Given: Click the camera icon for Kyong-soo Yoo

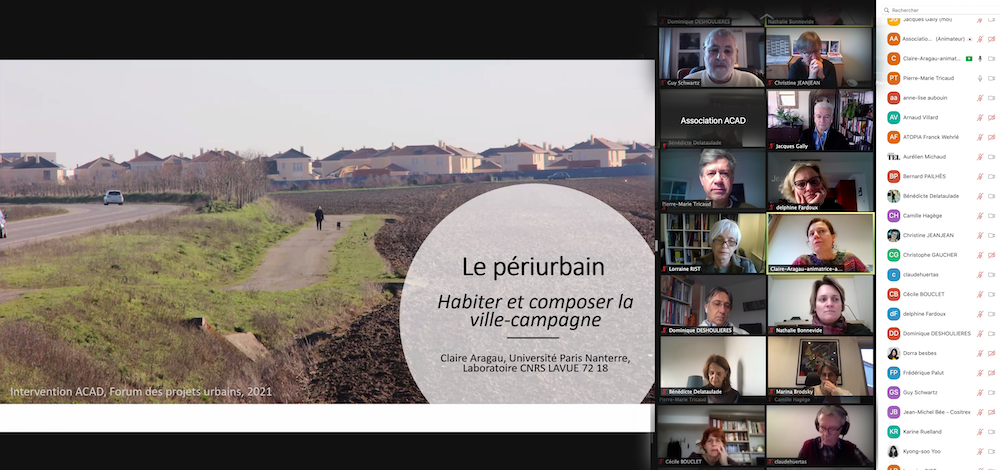Looking at the screenshot, I should (992, 451).
